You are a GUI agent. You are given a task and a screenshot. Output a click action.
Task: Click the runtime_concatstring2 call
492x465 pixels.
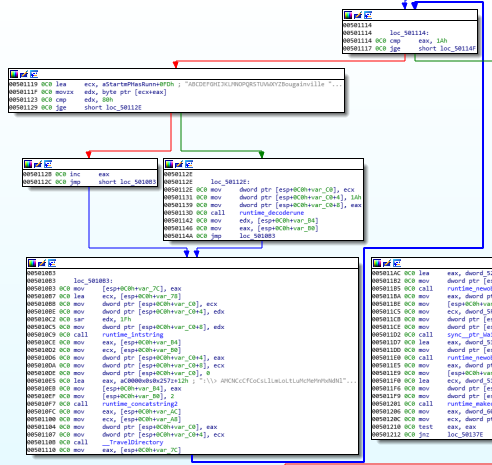click(140, 404)
